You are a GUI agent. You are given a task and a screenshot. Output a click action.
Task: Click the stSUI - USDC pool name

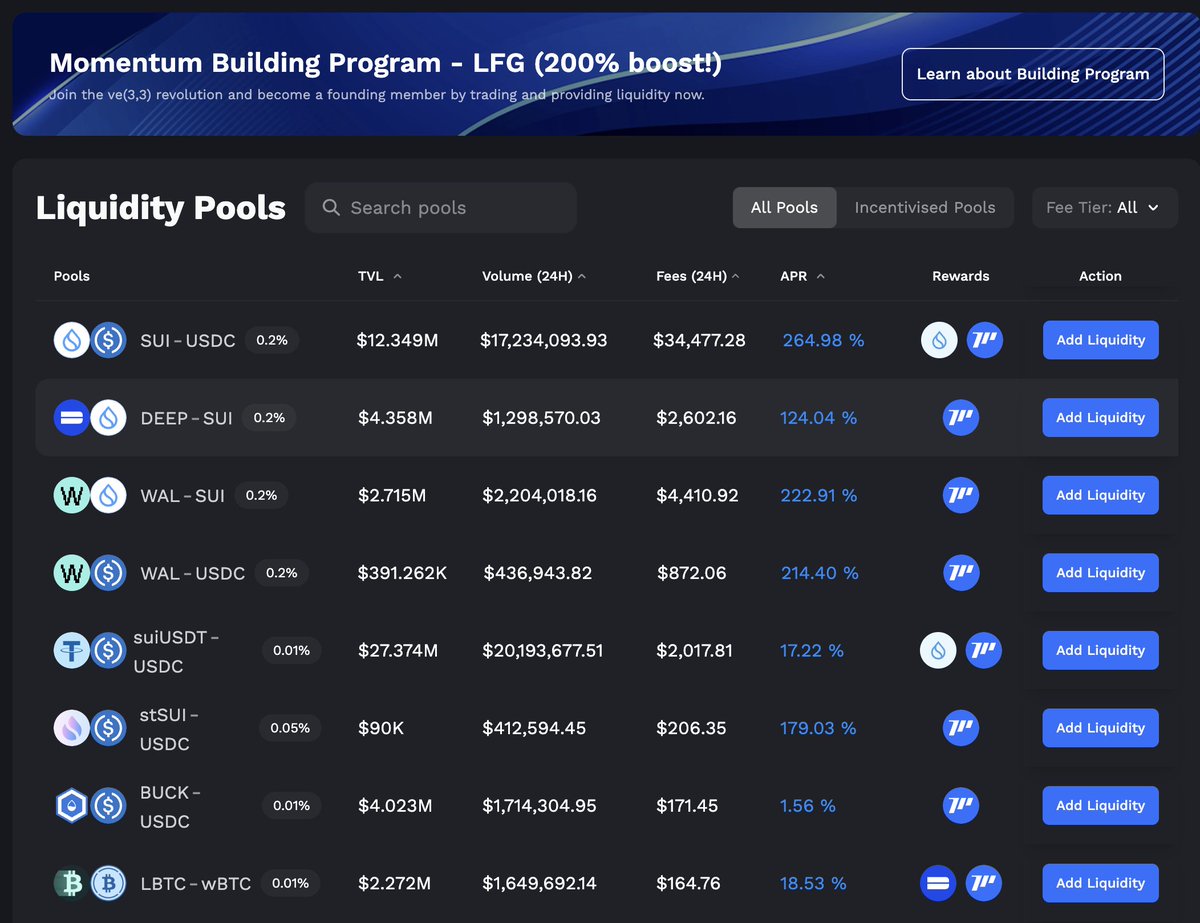tap(169, 729)
